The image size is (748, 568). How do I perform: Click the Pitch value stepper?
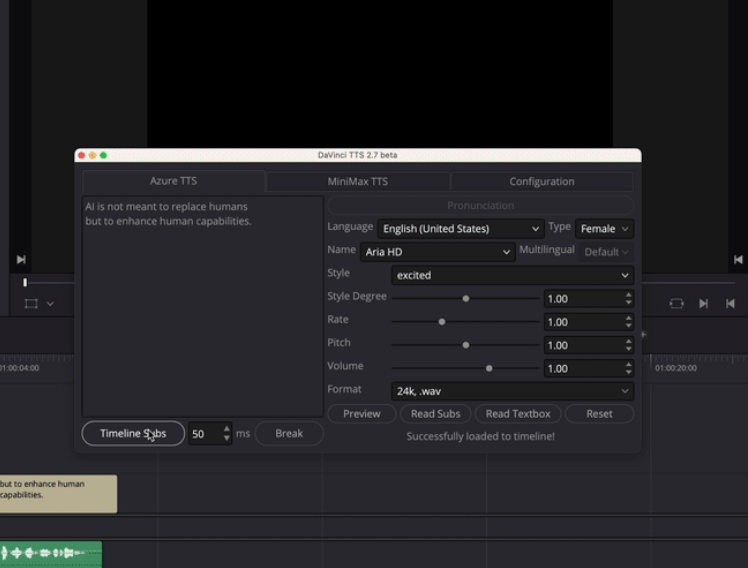coord(628,345)
